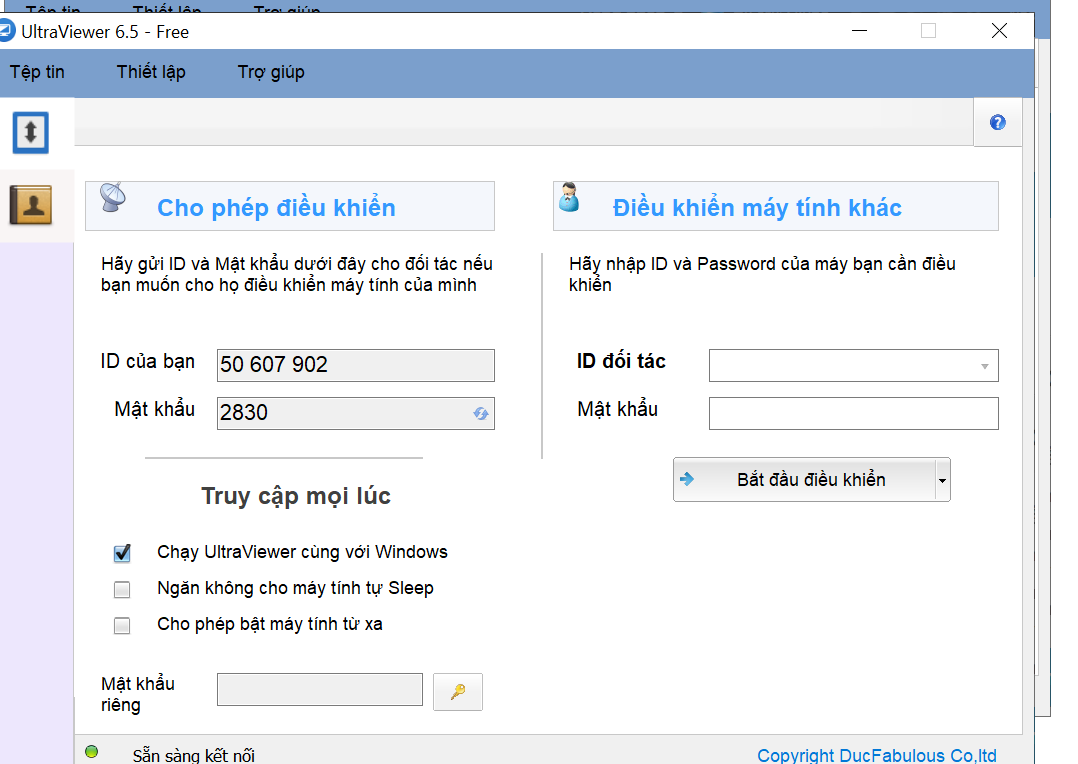The width and height of the screenshot is (1078, 764).
Task: Open the Trợ giúp menu
Action: coord(271,72)
